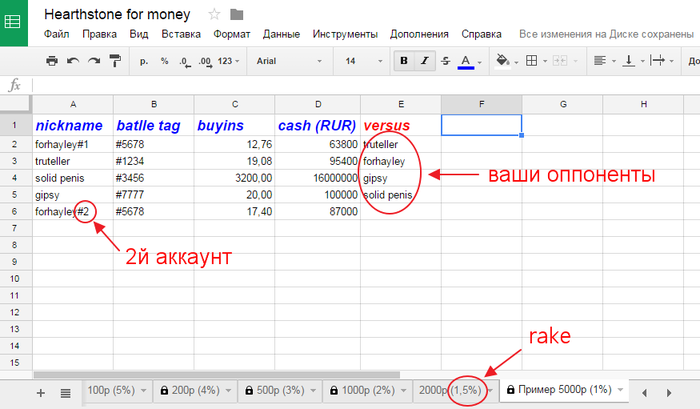
Task: Toggle italic formatting
Action: click(x=425, y=61)
